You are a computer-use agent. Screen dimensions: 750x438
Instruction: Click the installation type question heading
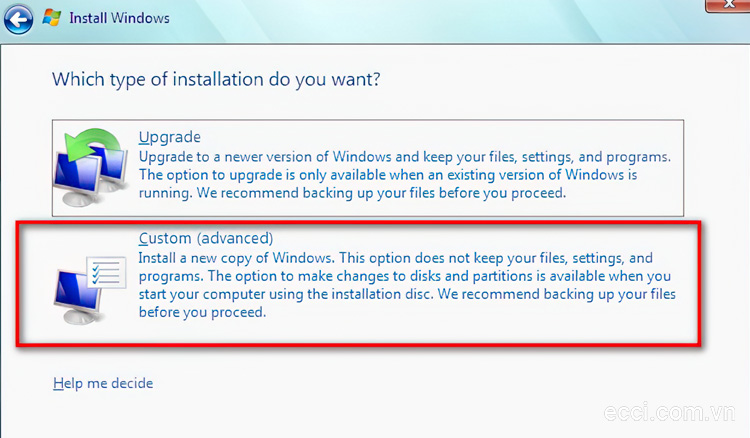[216, 79]
